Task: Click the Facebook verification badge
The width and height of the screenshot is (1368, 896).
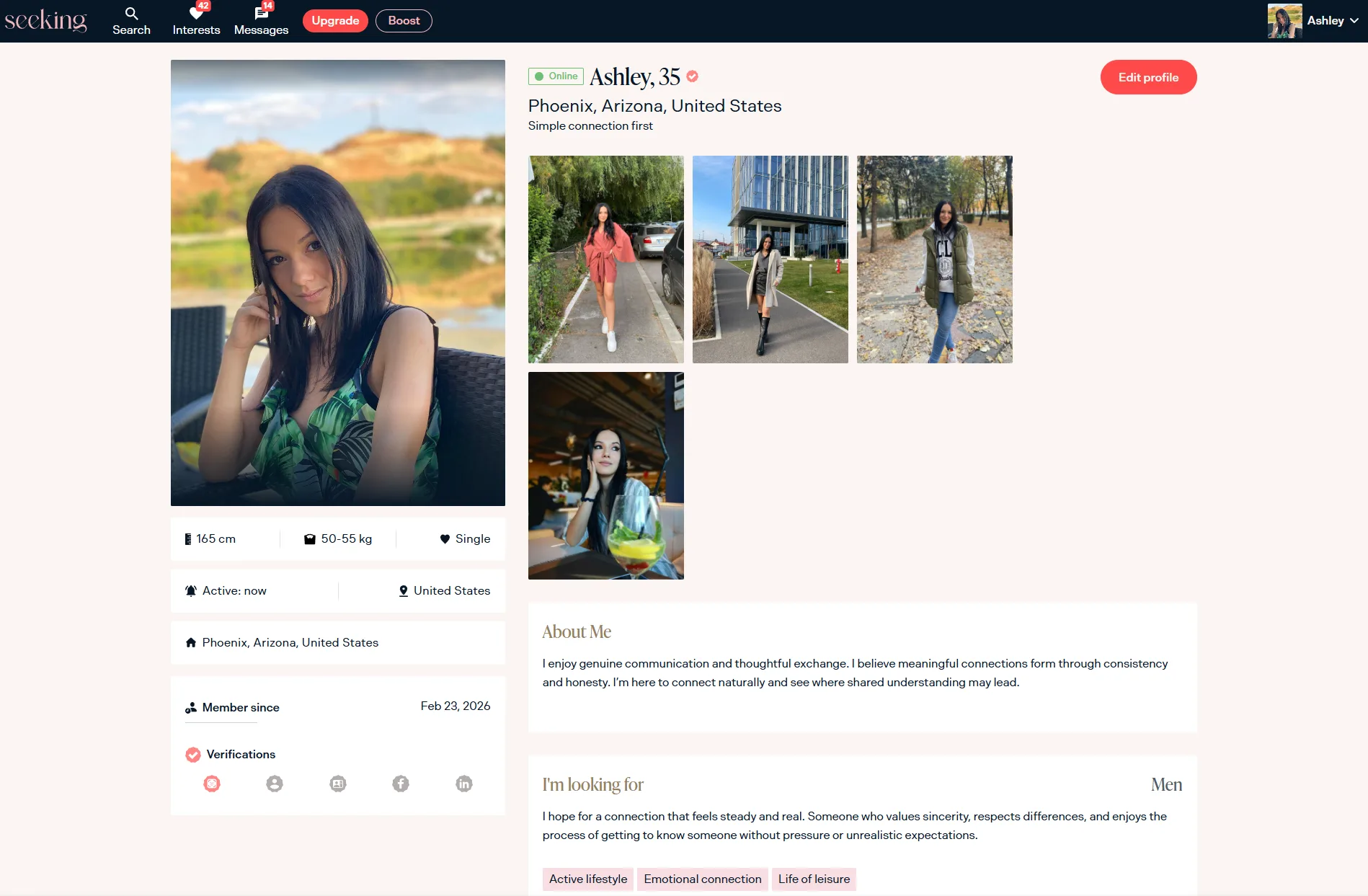Action: point(401,784)
